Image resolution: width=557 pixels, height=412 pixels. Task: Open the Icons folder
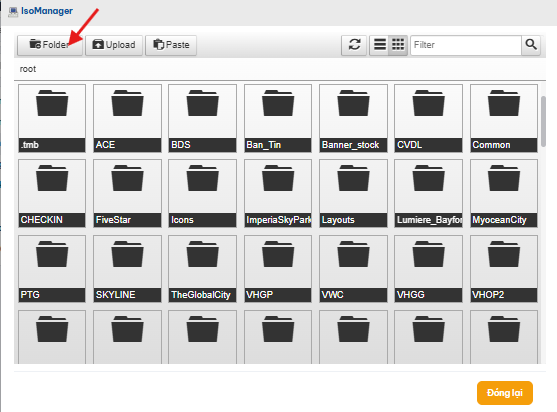point(202,193)
